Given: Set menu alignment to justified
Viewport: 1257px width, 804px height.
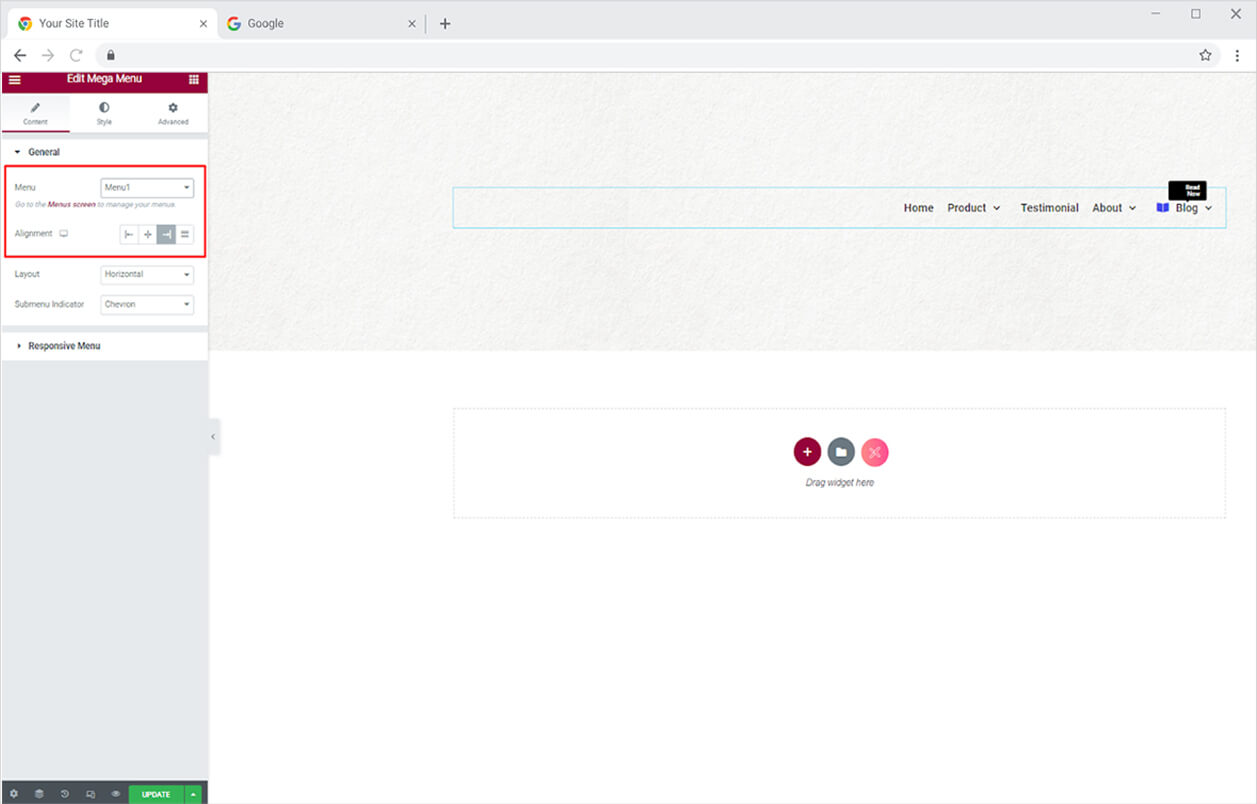Looking at the screenshot, I should 185,234.
